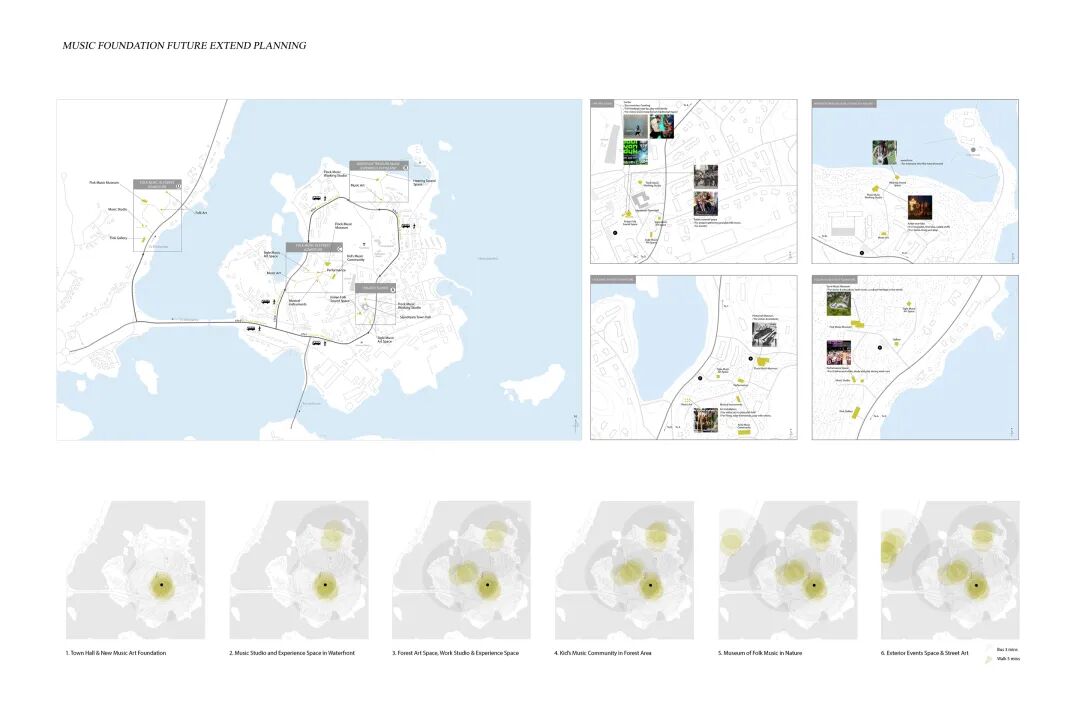Select the black-and-white piano photo
Image resolution: width=1080 pixels, height=720 pixels.
pyautogui.click(x=765, y=333)
